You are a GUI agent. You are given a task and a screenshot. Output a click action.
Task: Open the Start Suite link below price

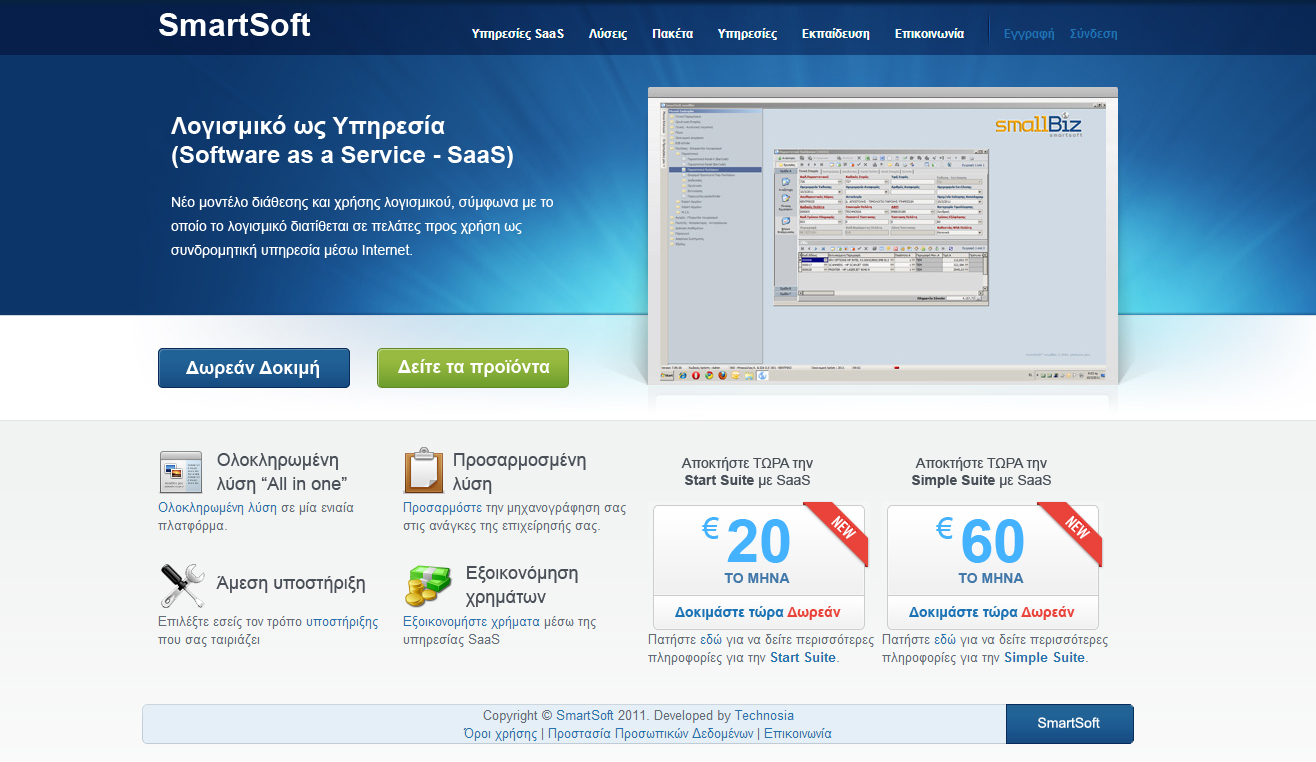click(802, 658)
